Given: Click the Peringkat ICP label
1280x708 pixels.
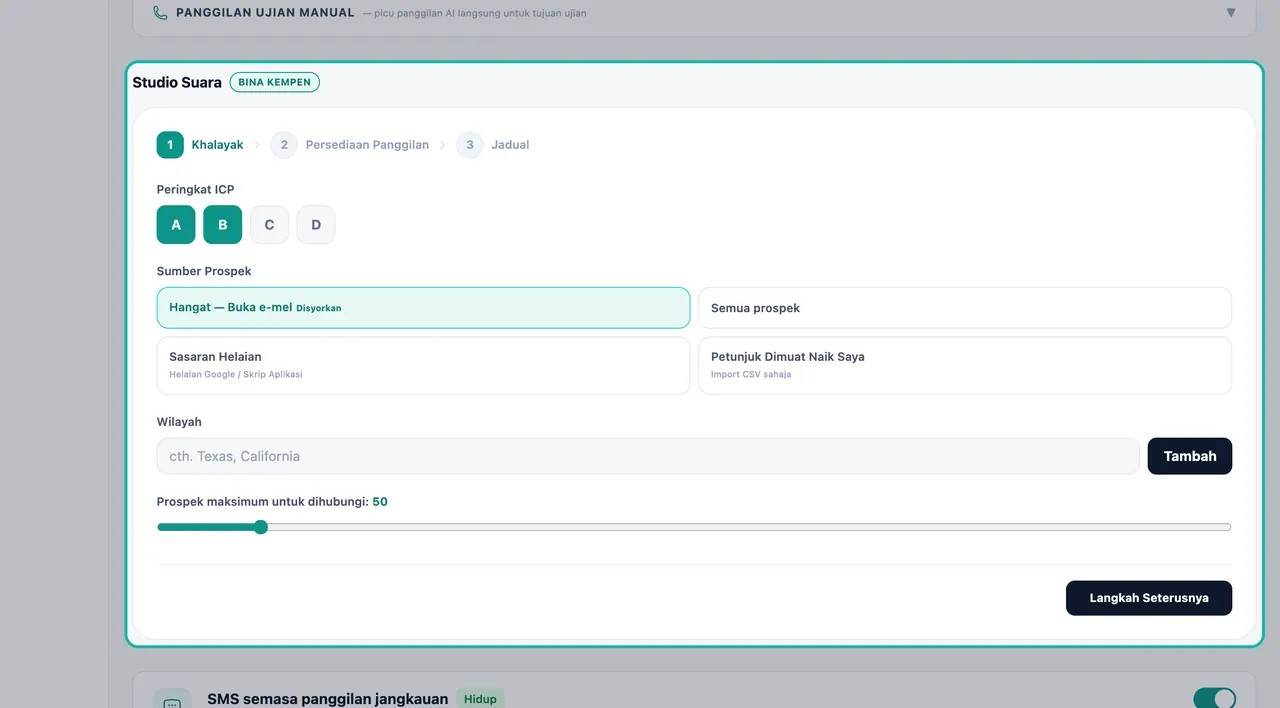Looking at the screenshot, I should click(x=196, y=189).
